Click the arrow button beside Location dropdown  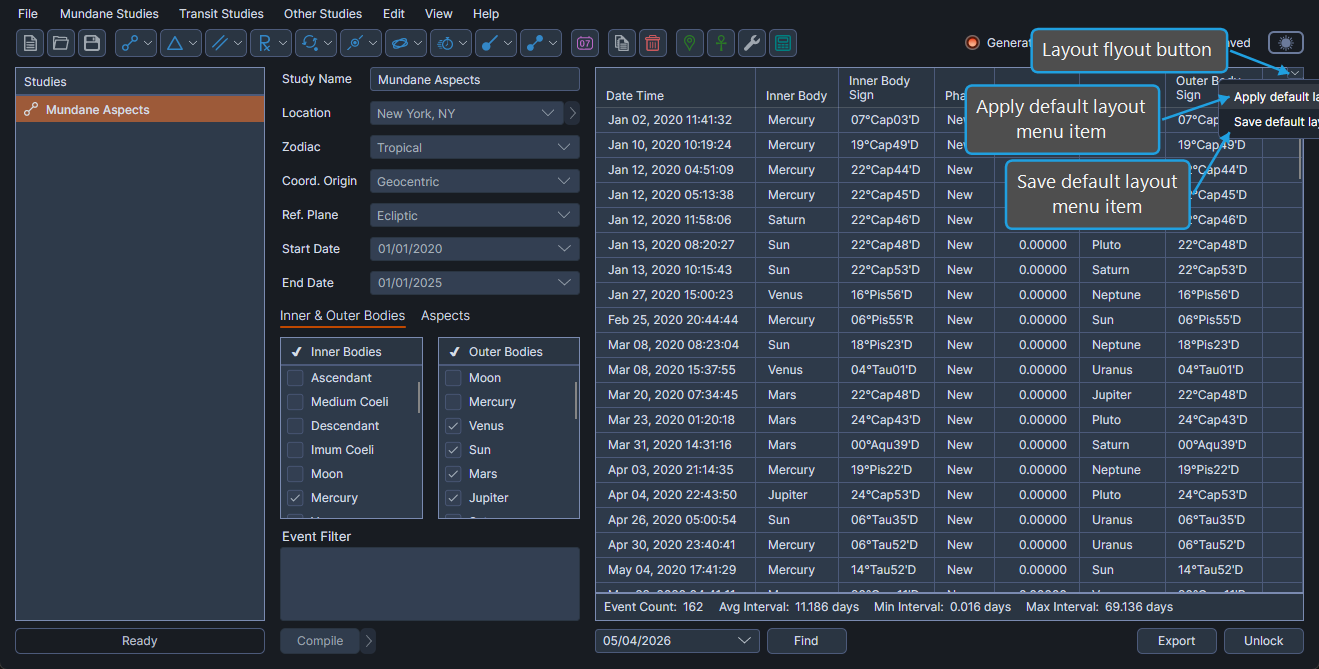click(x=573, y=113)
